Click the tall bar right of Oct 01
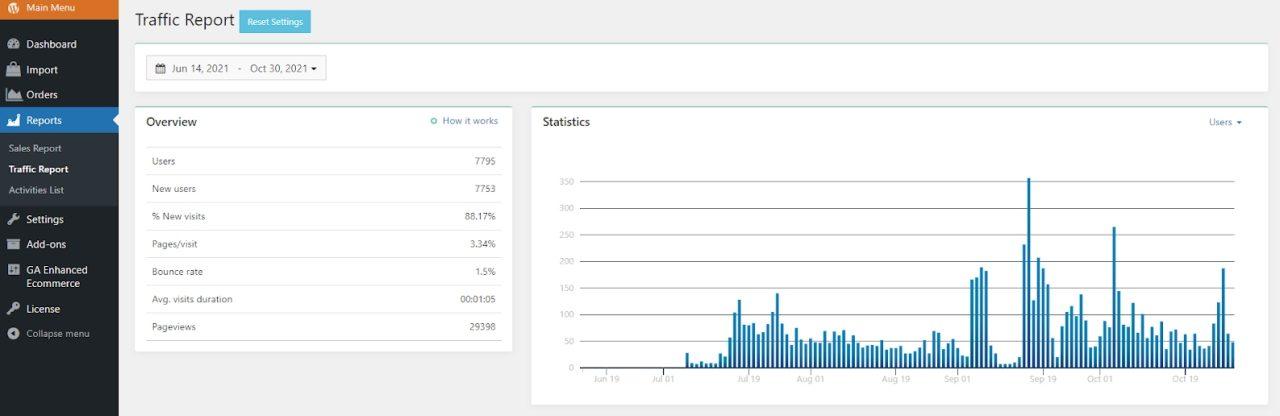 click(1114, 297)
